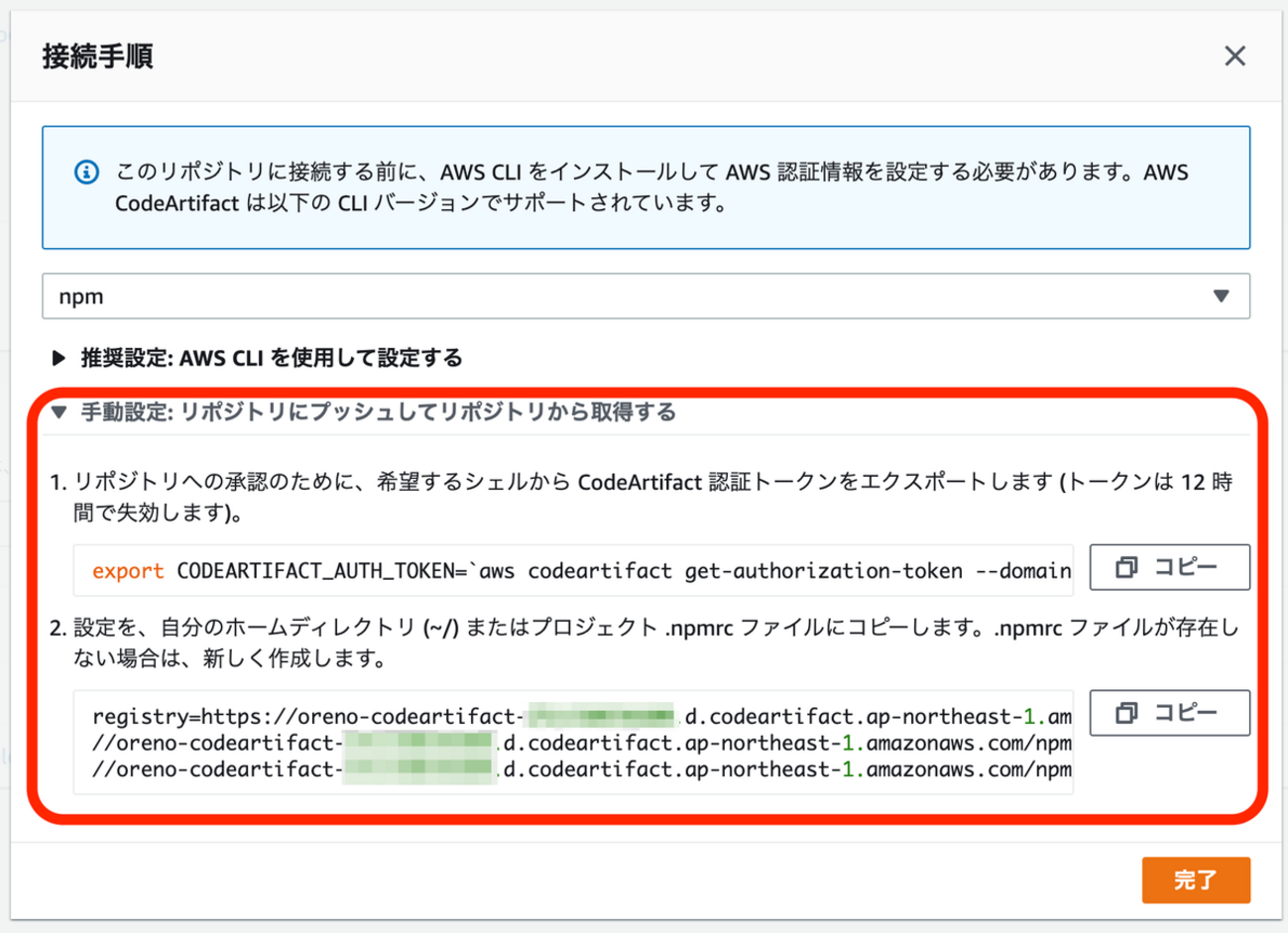Click the 完了 button

point(1196,880)
